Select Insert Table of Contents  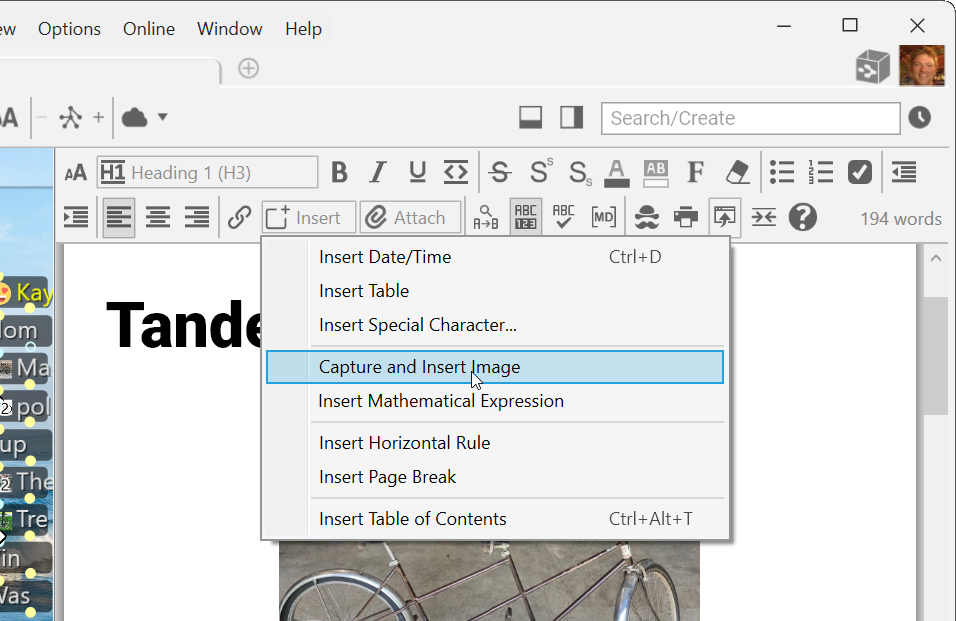pos(412,519)
